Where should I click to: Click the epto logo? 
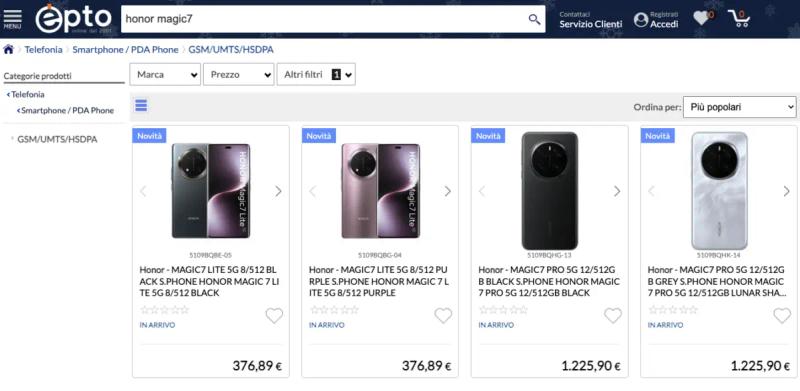click(x=73, y=18)
